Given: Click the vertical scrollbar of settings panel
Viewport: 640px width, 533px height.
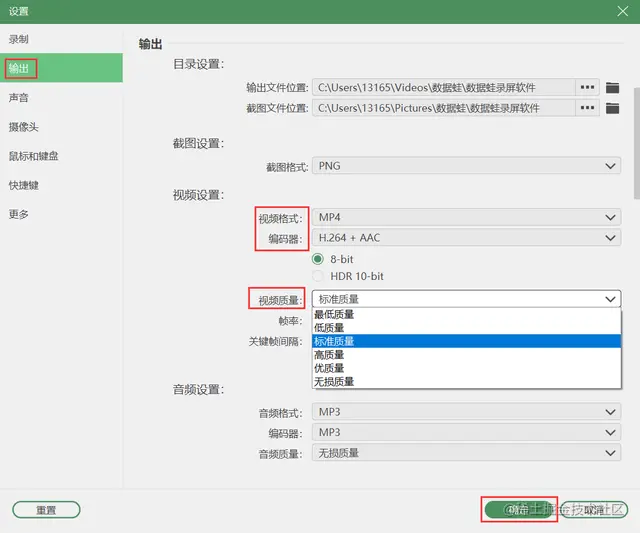Looking at the screenshot, I should [637, 143].
